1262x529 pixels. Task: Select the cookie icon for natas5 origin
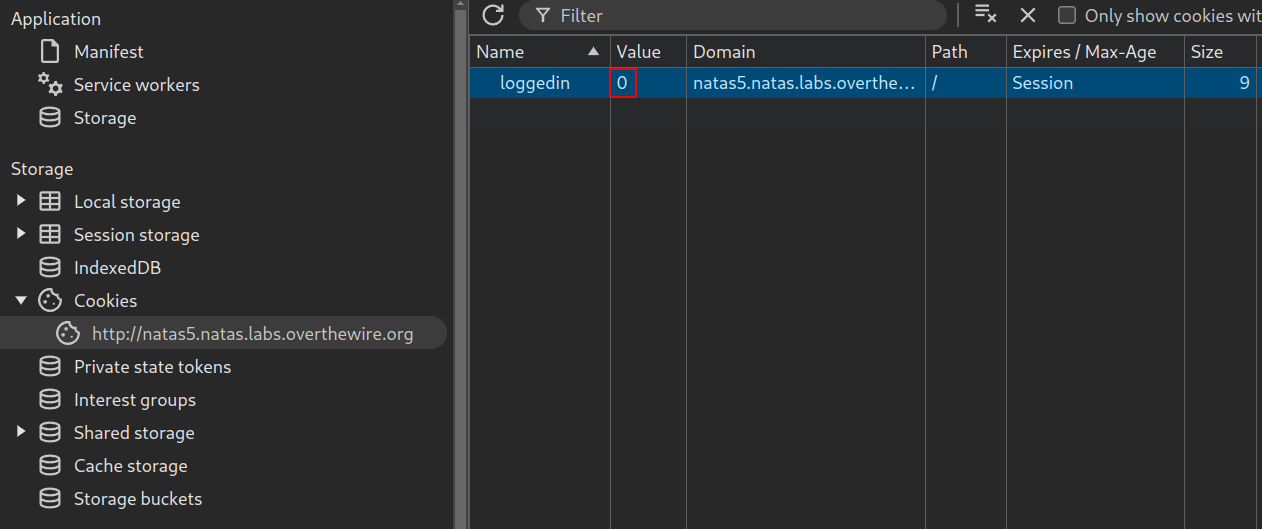[x=68, y=333]
